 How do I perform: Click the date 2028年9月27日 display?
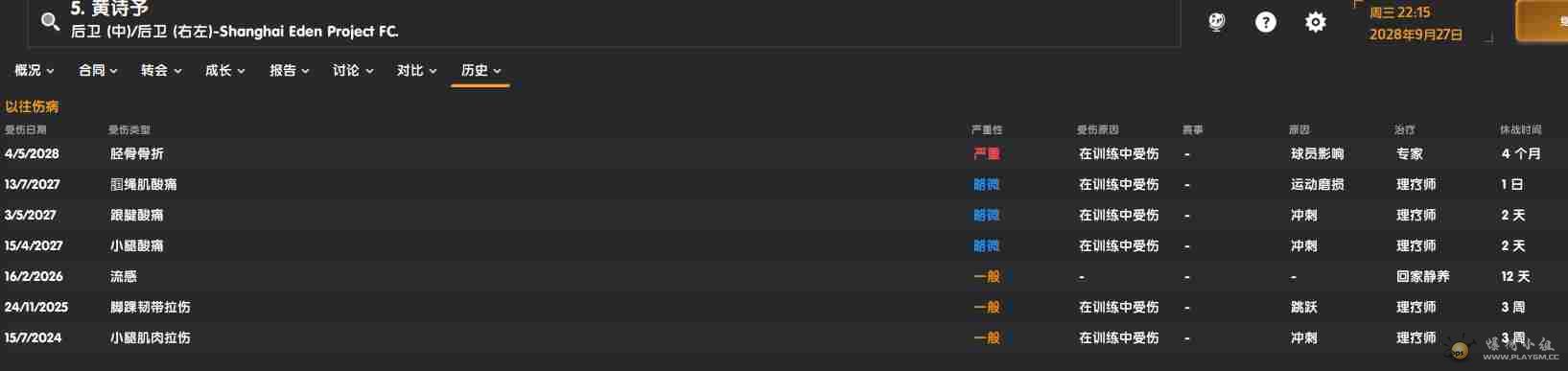1416,35
